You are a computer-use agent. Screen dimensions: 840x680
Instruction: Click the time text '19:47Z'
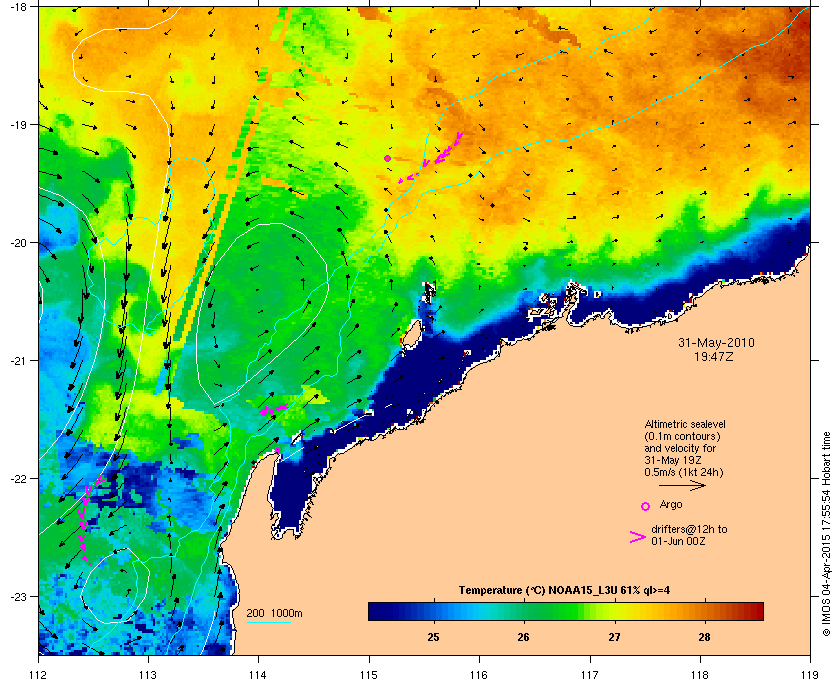(714, 356)
